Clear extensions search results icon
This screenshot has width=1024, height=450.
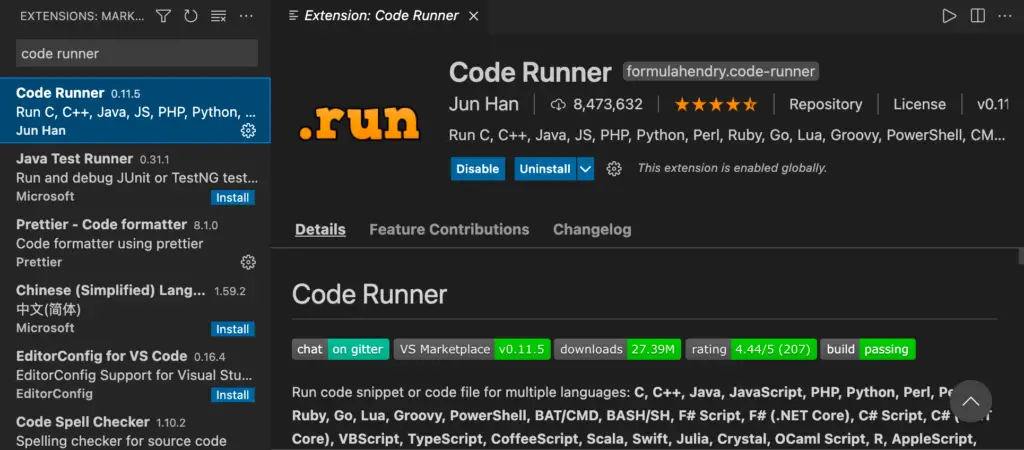[x=218, y=16]
